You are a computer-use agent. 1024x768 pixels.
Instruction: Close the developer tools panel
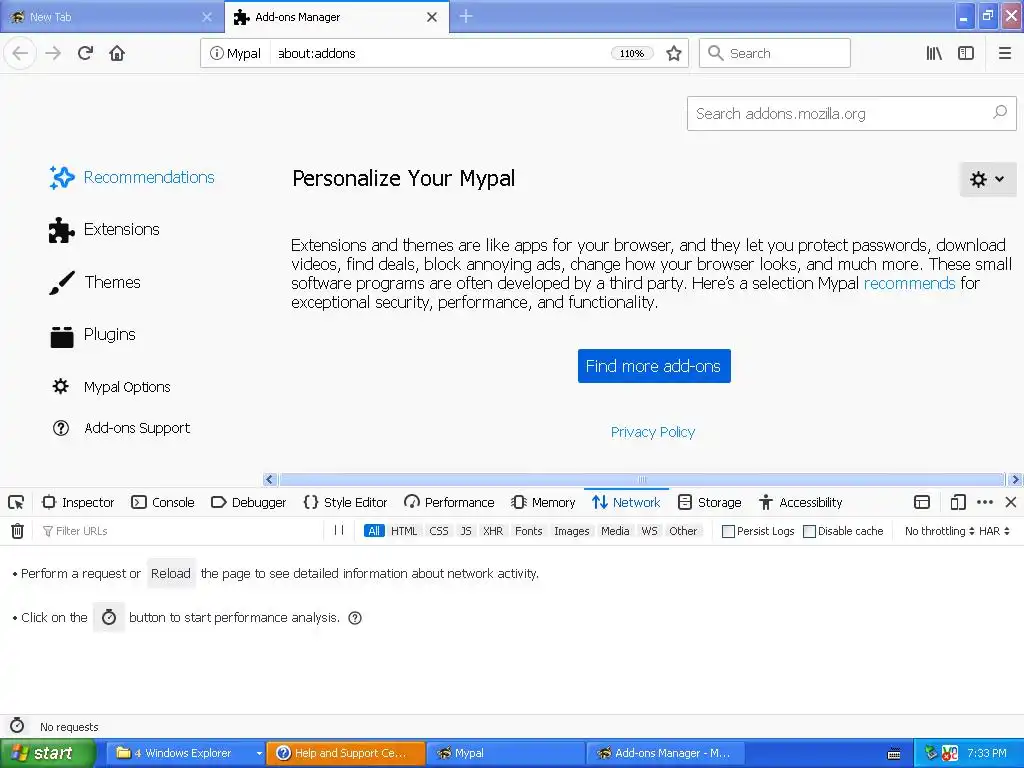[1011, 502]
